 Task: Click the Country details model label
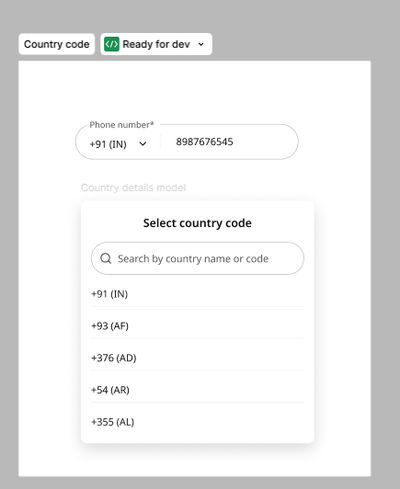(133, 188)
